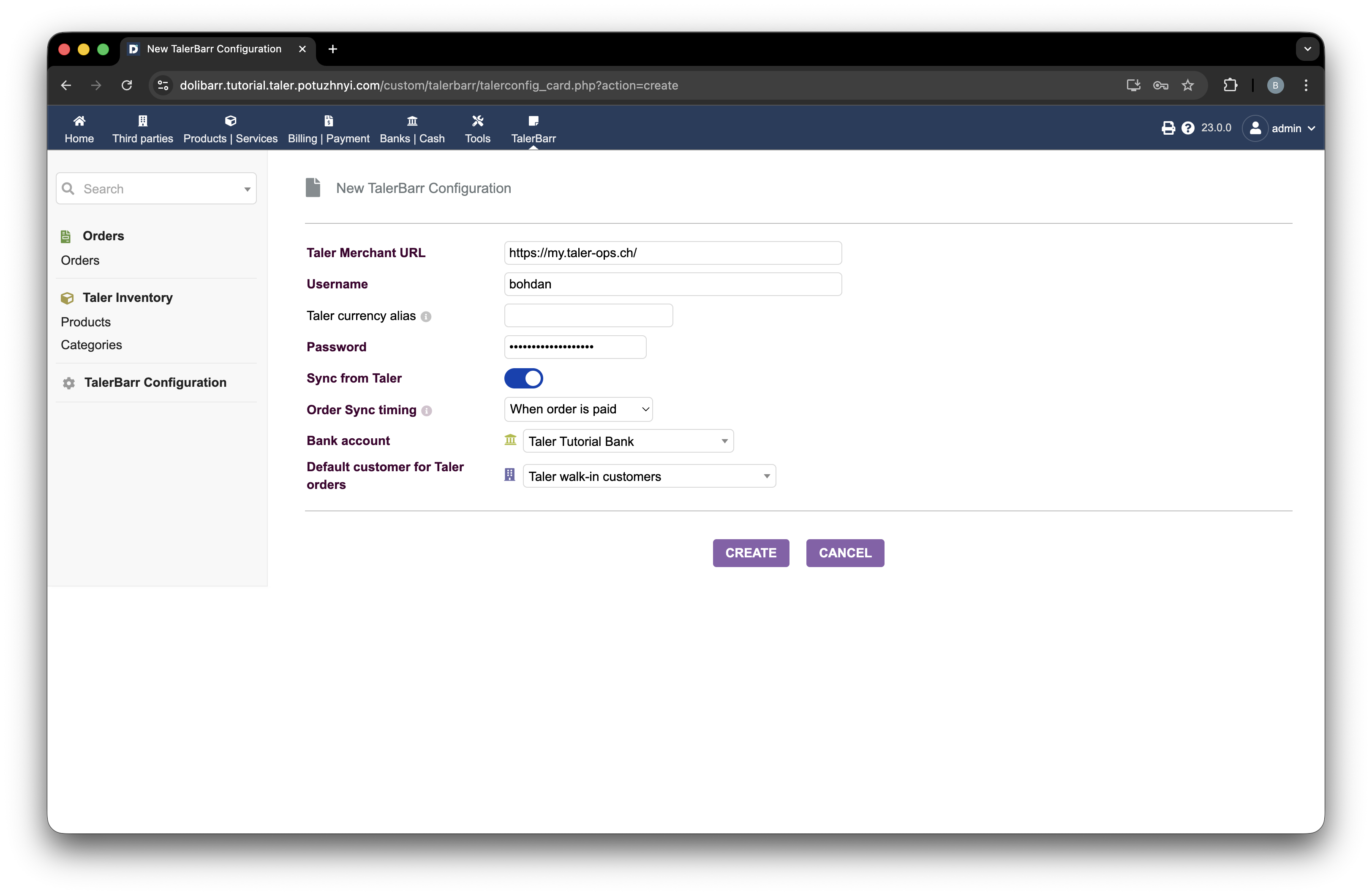Click the building icon beside default customer
The height and width of the screenshot is (896, 1372).
click(x=509, y=475)
